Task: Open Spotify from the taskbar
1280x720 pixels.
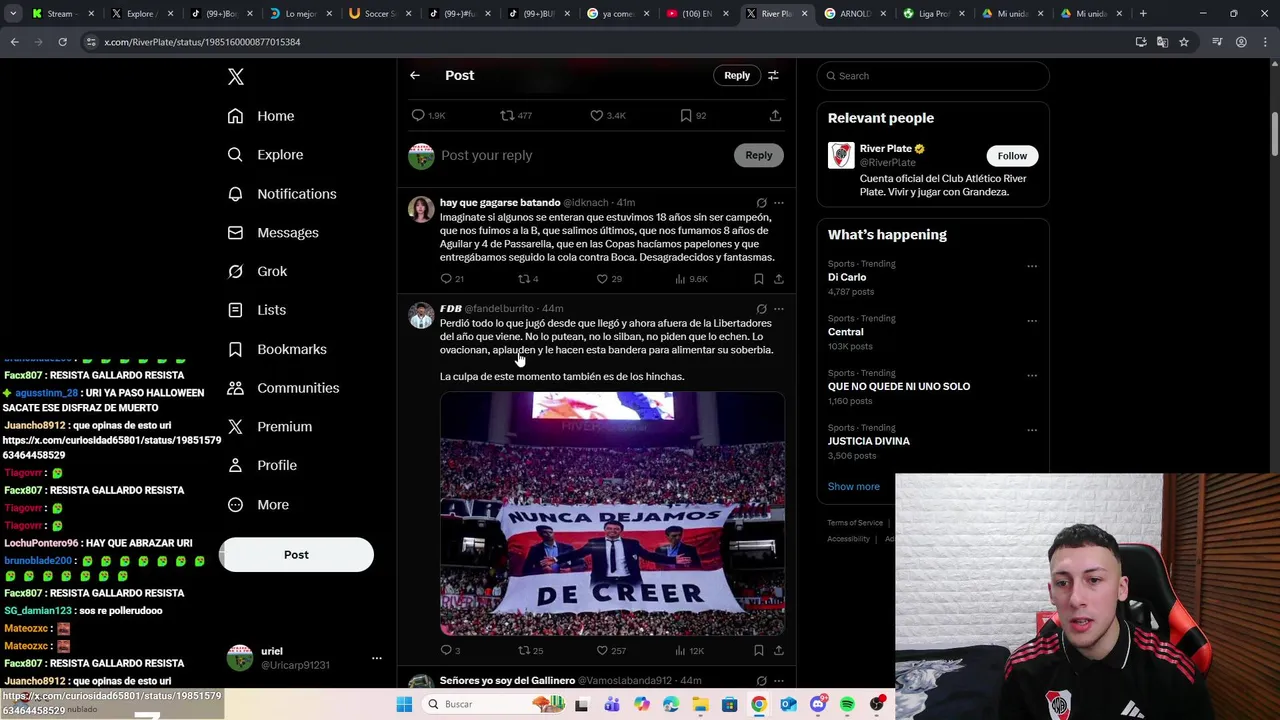Action: coord(847,705)
